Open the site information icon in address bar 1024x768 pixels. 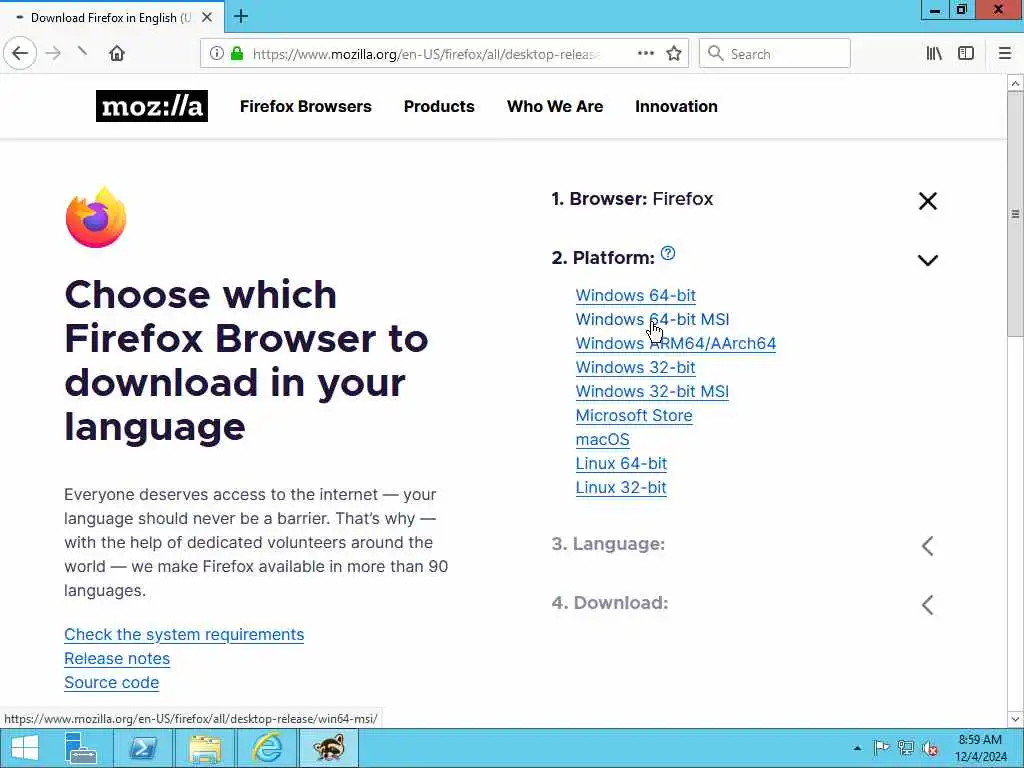(217, 54)
